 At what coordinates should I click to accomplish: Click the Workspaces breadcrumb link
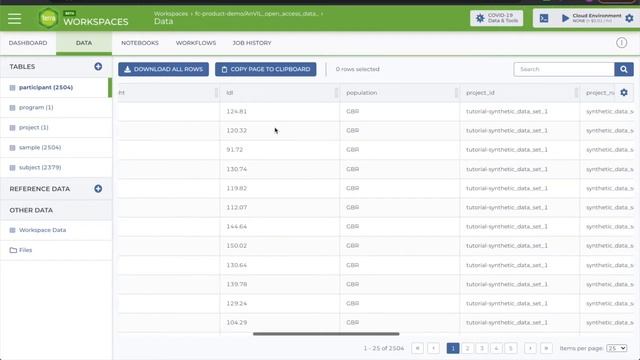171,13
